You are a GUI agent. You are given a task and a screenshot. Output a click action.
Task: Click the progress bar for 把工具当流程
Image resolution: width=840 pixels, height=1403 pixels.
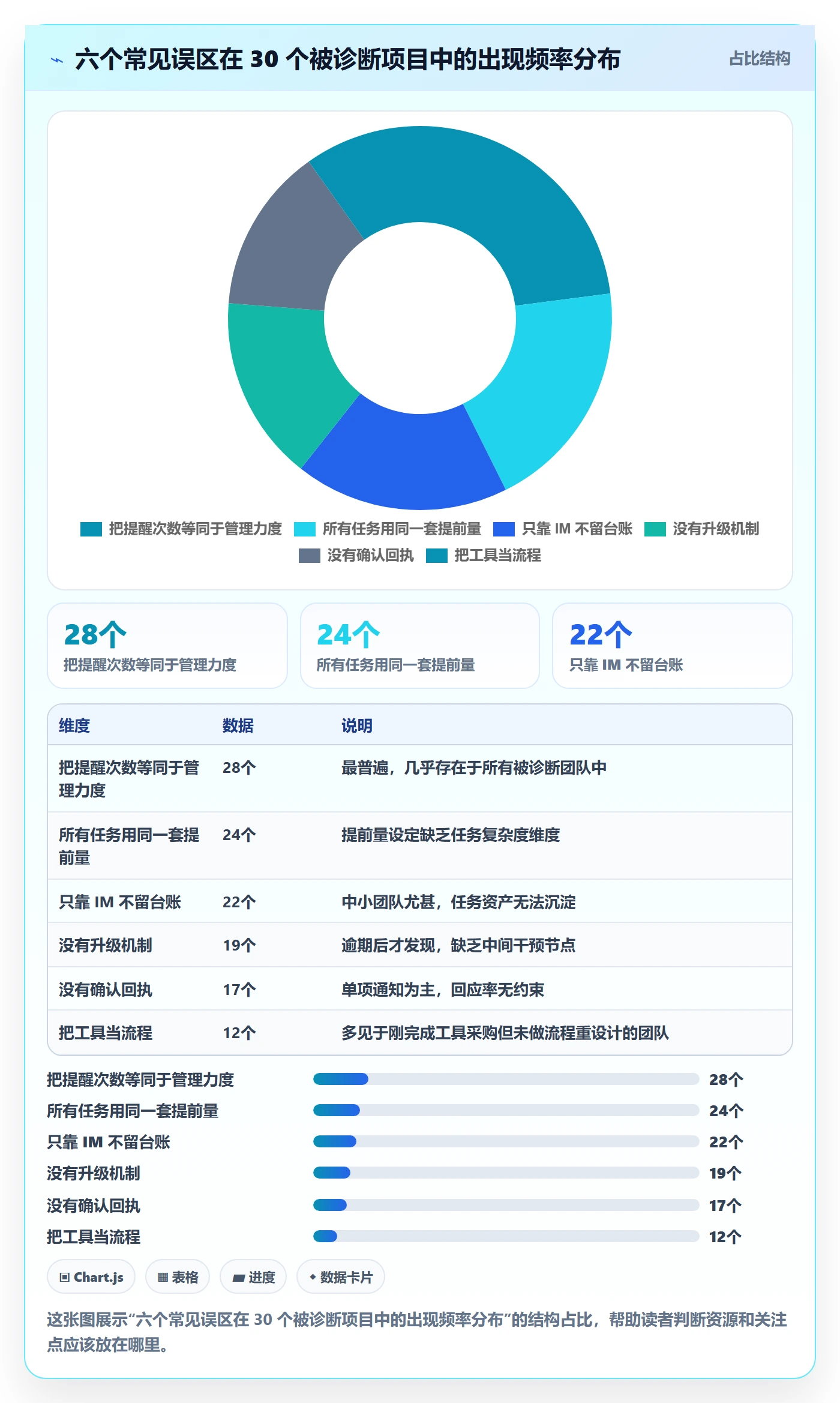(506, 1236)
